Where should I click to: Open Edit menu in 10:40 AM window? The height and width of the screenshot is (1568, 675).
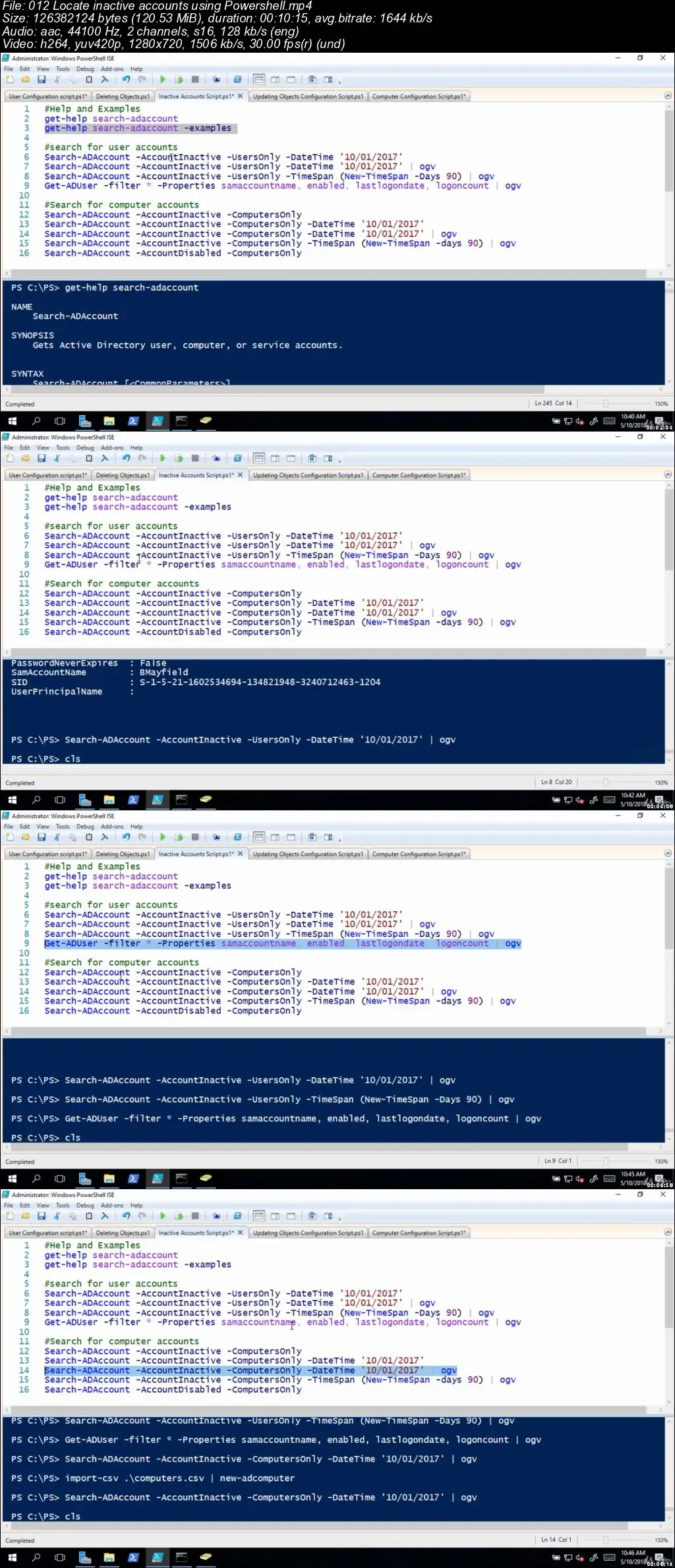click(x=25, y=69)
